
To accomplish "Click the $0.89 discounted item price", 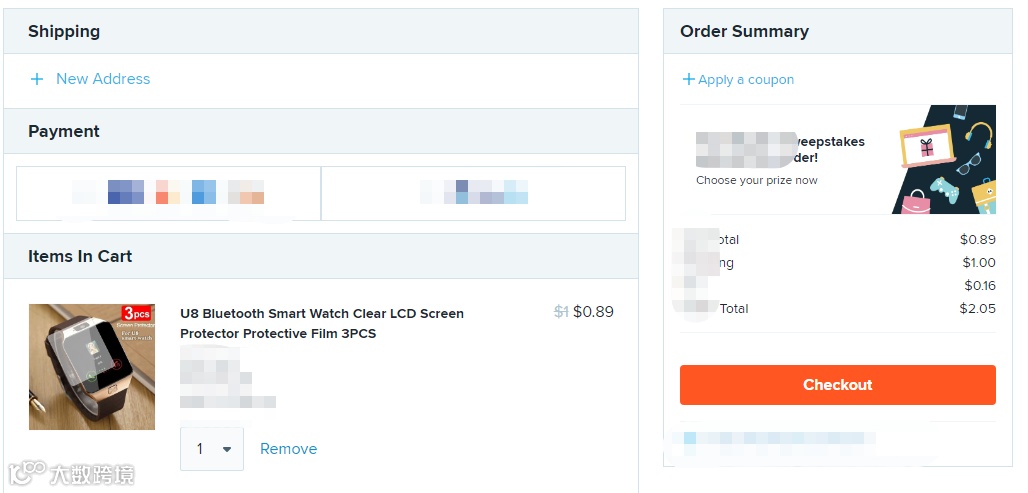I will point(593,312).
